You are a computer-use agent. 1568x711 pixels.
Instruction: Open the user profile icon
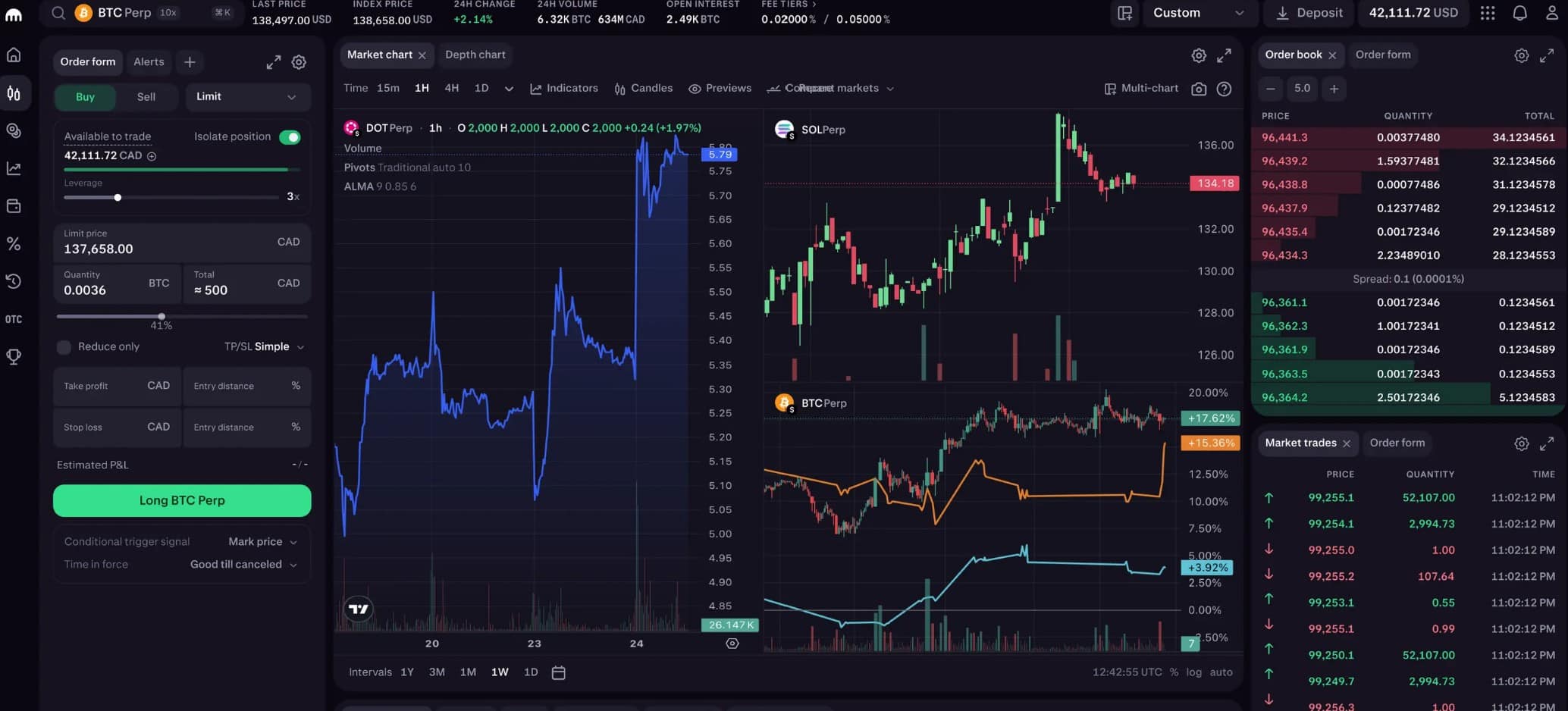coord(1551,13)
